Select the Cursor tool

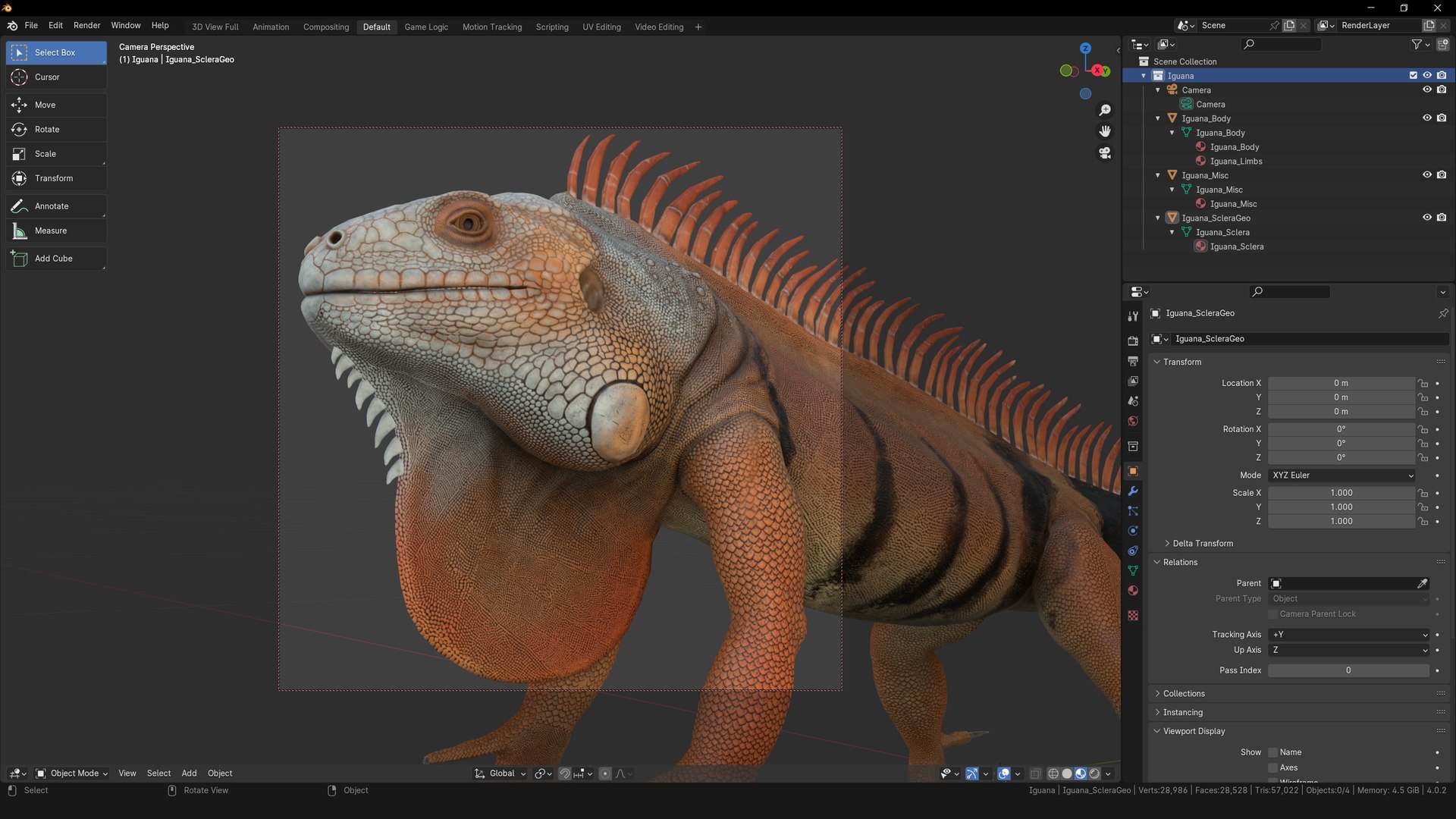click(x=56, y=77)
